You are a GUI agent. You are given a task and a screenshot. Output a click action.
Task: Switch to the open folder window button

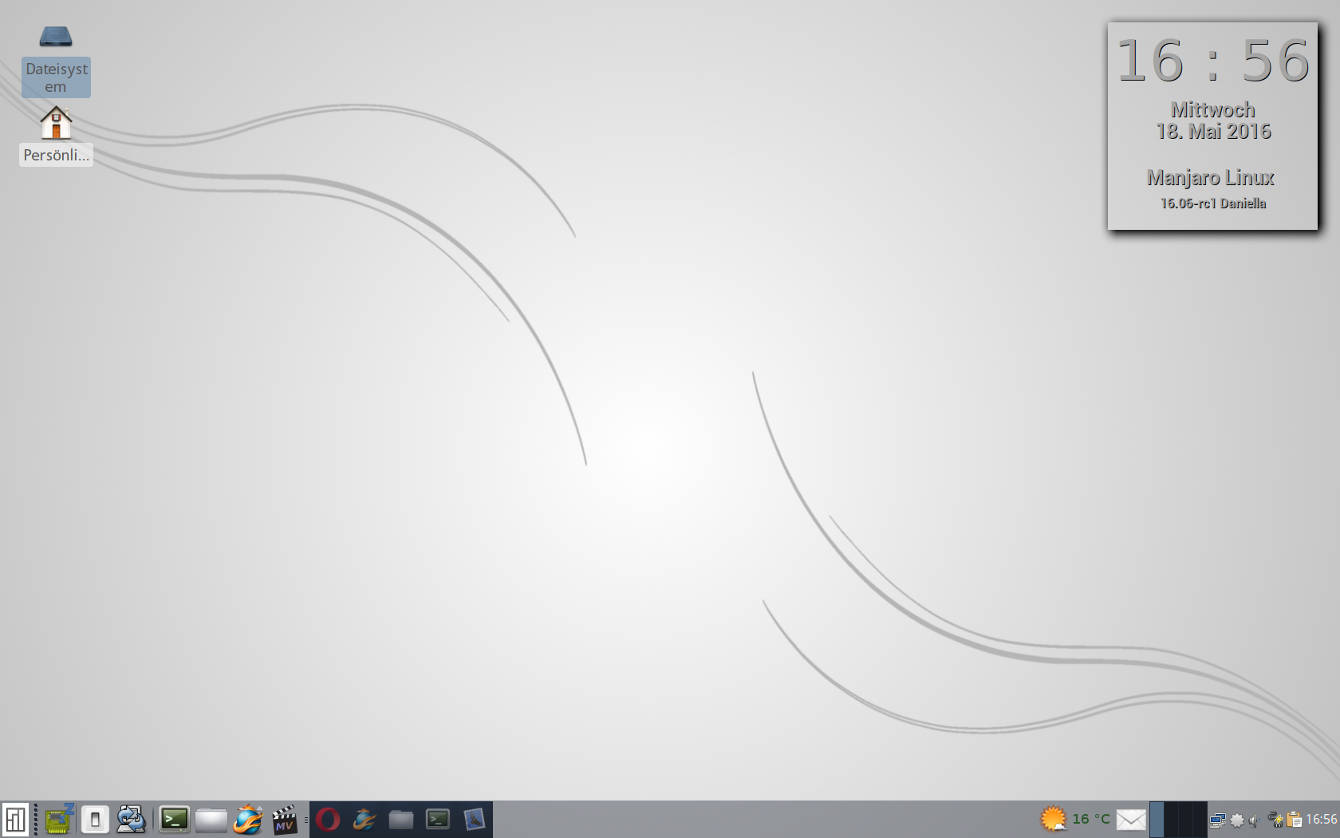pos(401,820)
